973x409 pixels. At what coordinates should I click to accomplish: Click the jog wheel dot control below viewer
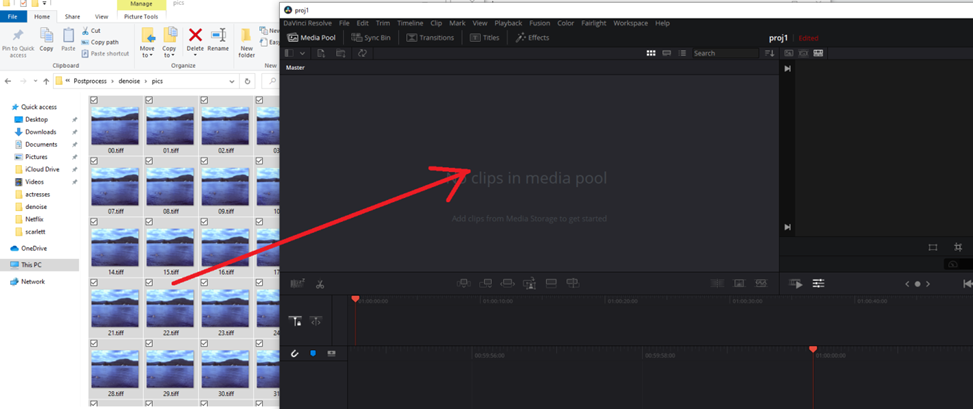click(x=917, y=284)
